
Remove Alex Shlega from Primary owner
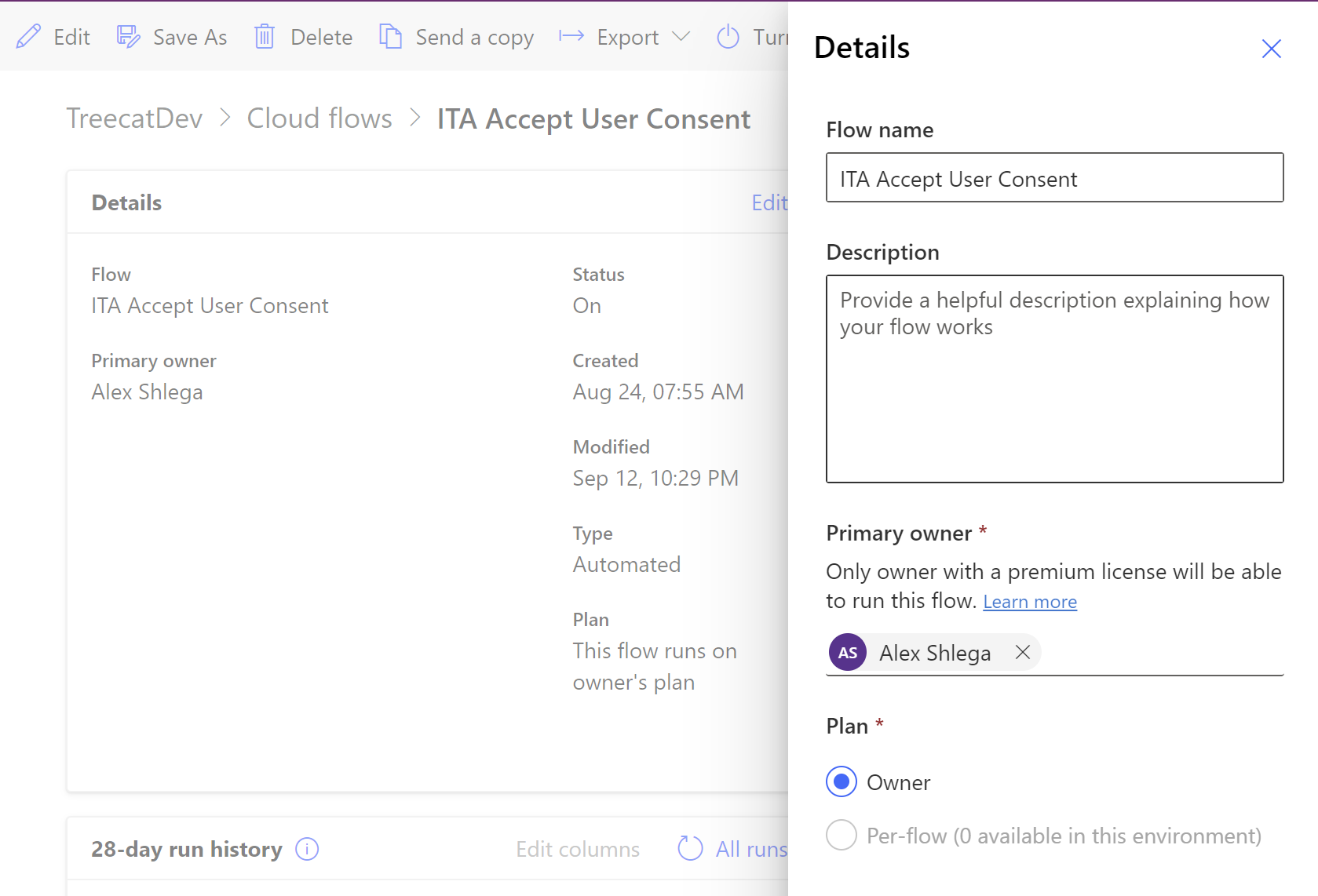[x=1022, y=652]
